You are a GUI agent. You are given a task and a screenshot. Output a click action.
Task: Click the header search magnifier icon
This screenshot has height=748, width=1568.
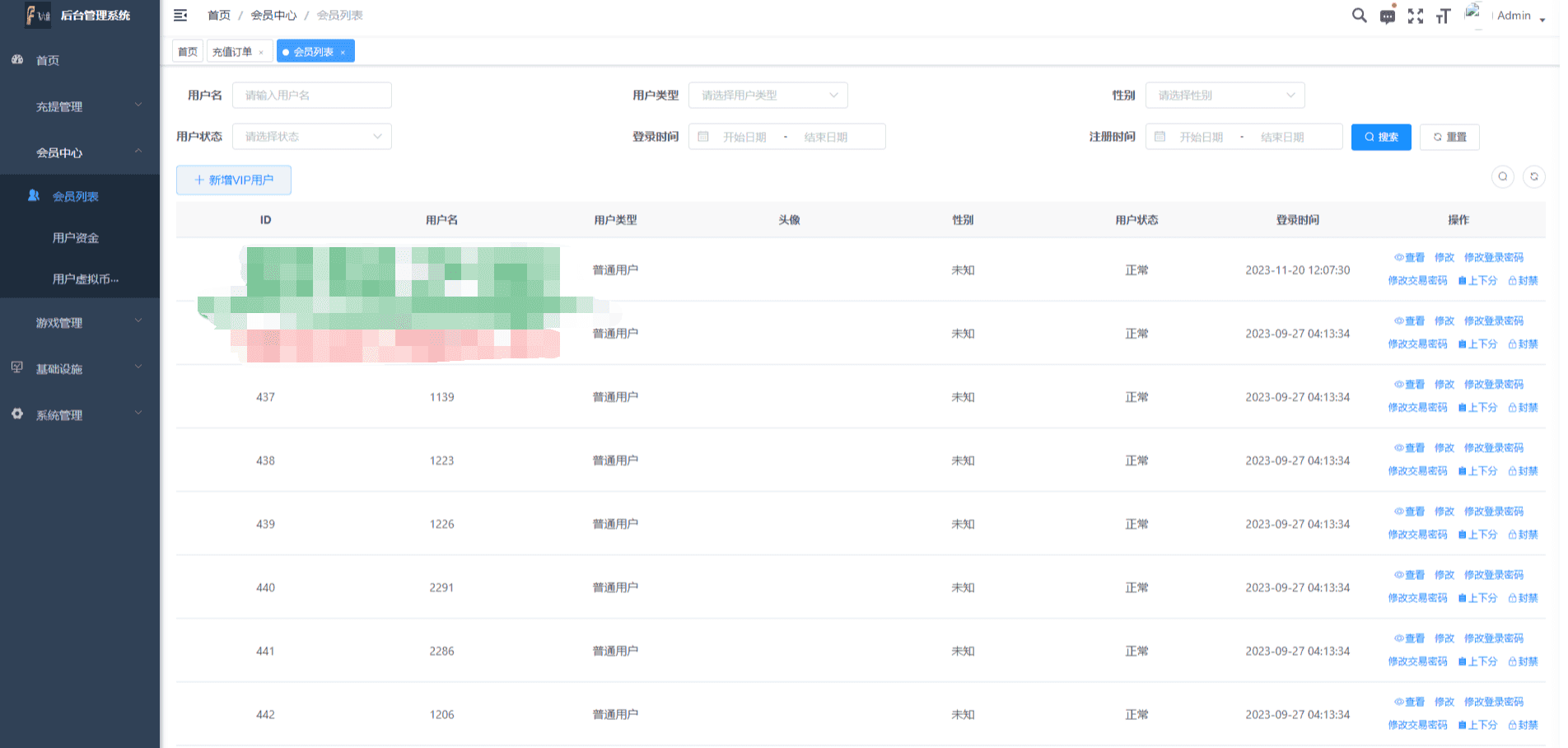point(1359,16)
